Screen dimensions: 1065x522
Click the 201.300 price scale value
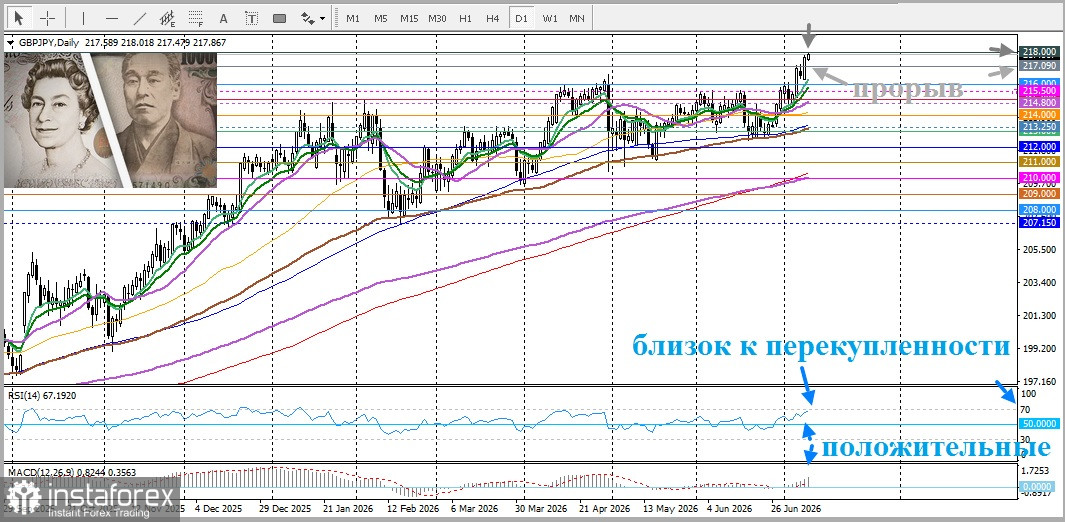point(1038,316)
